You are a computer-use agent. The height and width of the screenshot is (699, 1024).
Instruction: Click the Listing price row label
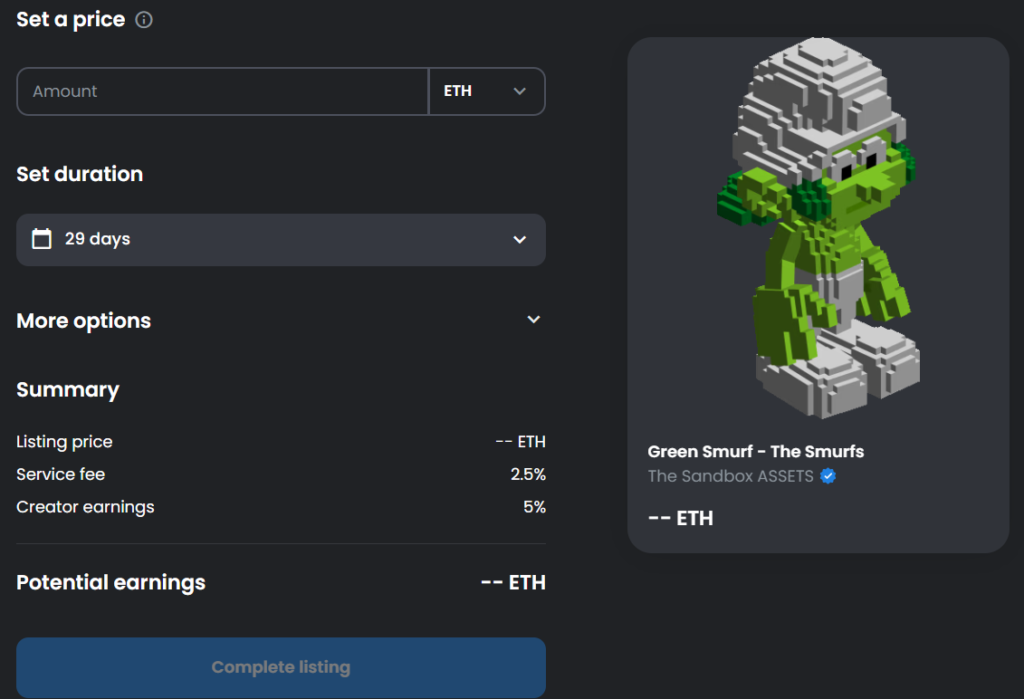[x=64, y=442]
